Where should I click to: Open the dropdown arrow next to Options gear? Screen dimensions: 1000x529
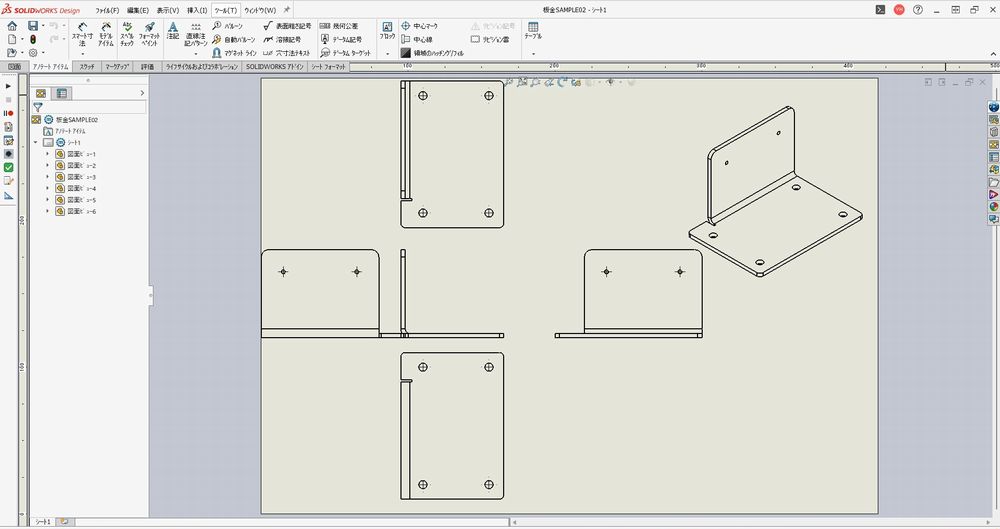coord(43,53)
